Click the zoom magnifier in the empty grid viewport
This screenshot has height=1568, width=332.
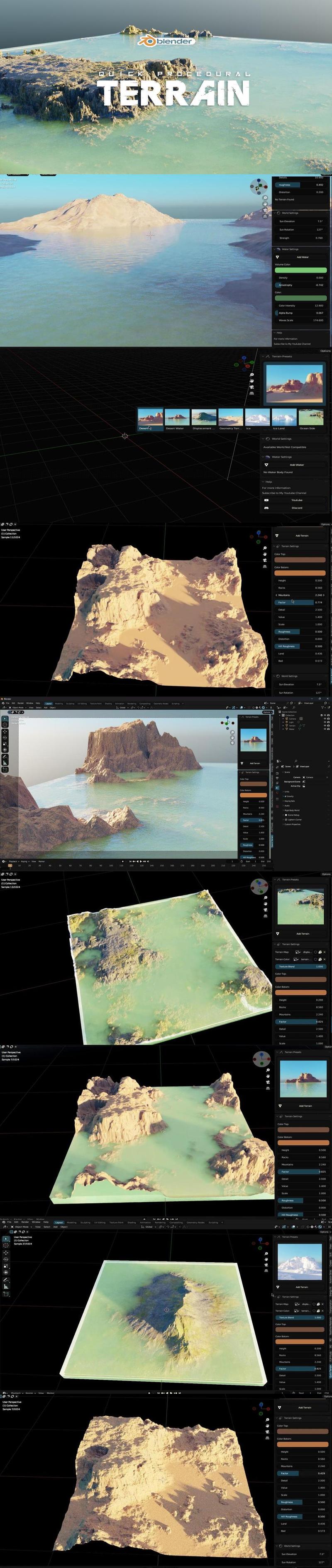(251, 374)
